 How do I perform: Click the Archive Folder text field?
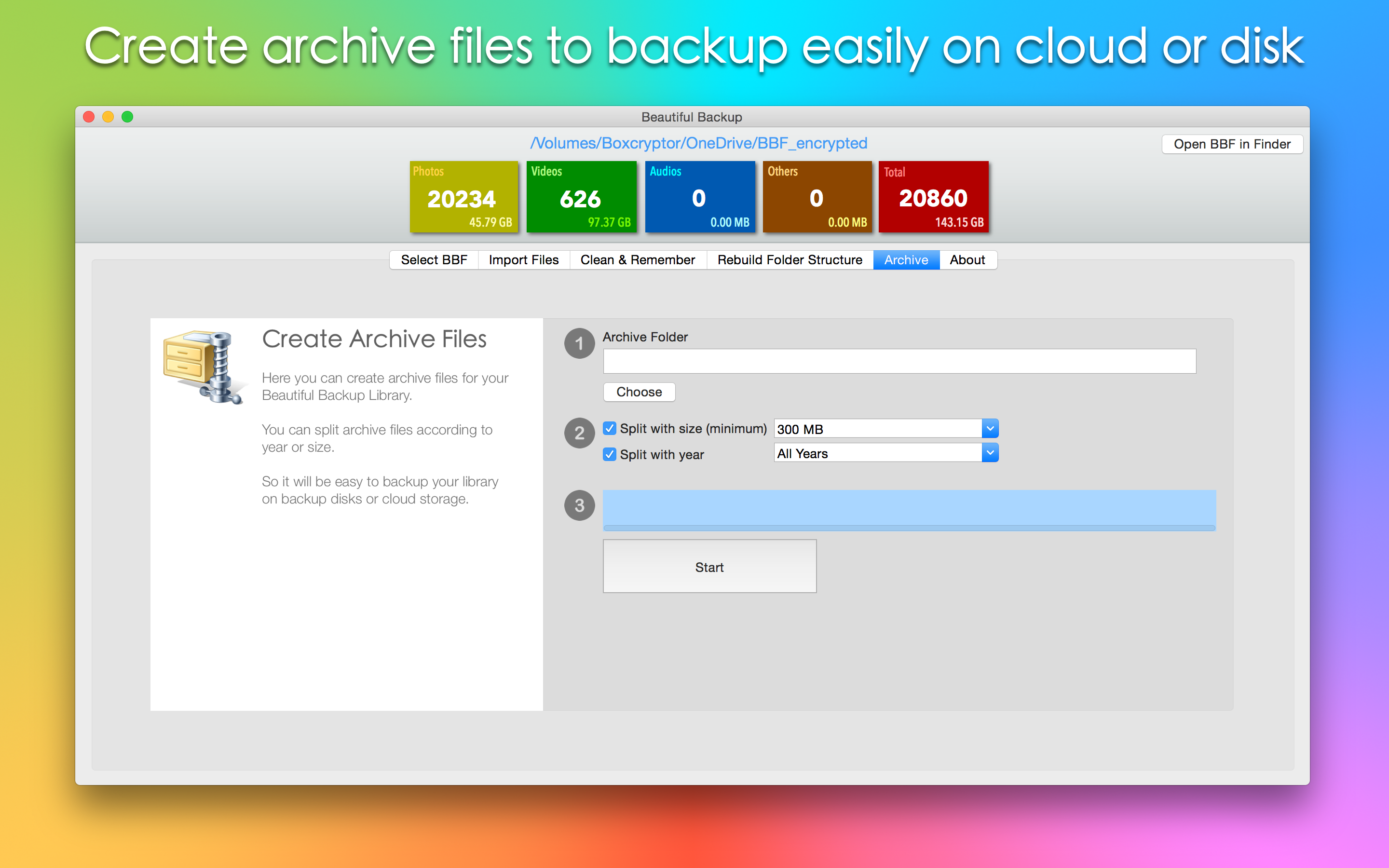tap(898, 361)
